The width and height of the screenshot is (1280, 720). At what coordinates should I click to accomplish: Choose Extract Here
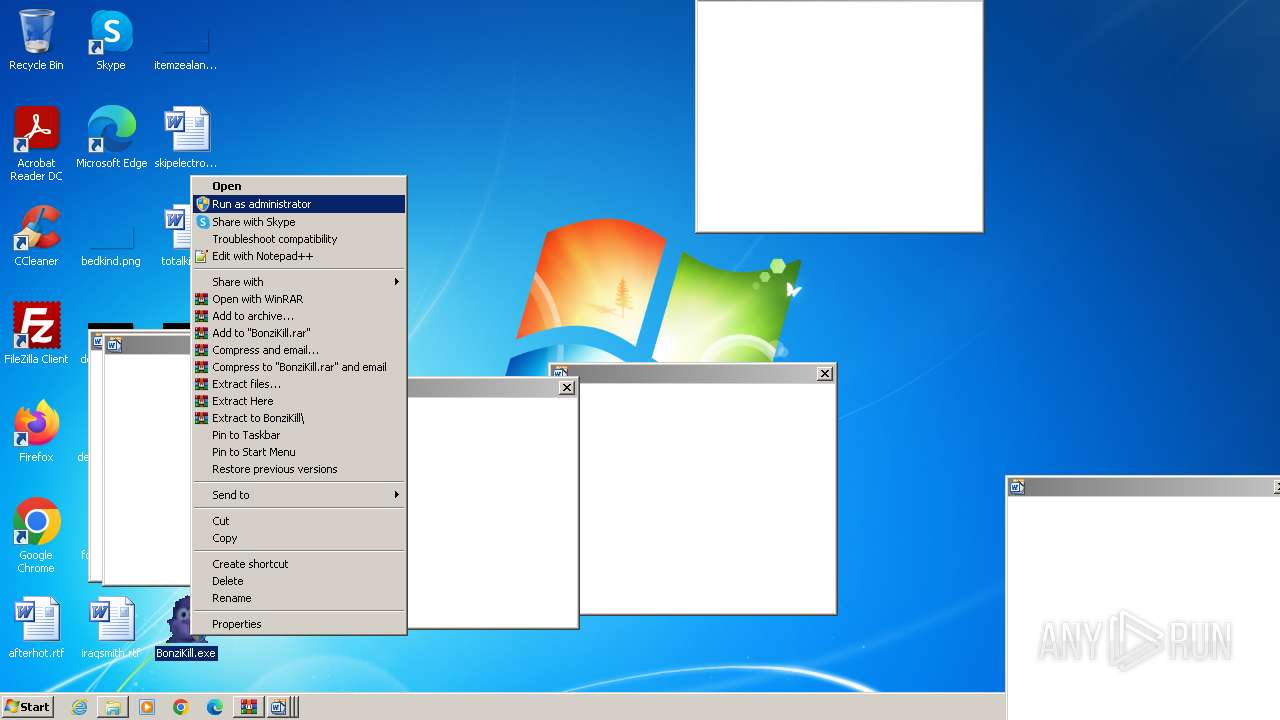tap(299, 401)
